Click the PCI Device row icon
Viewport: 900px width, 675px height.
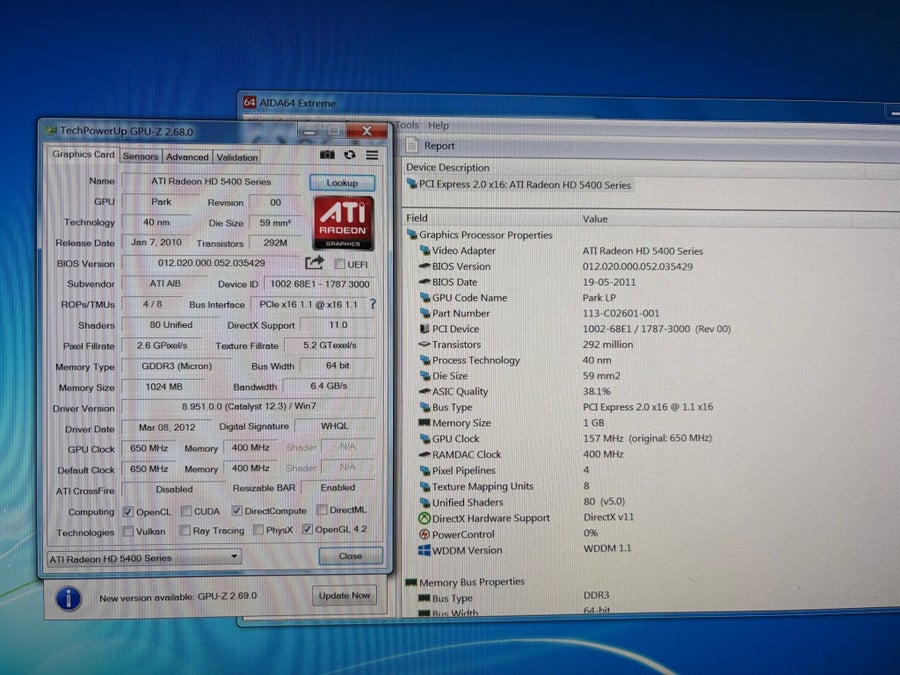424,329
